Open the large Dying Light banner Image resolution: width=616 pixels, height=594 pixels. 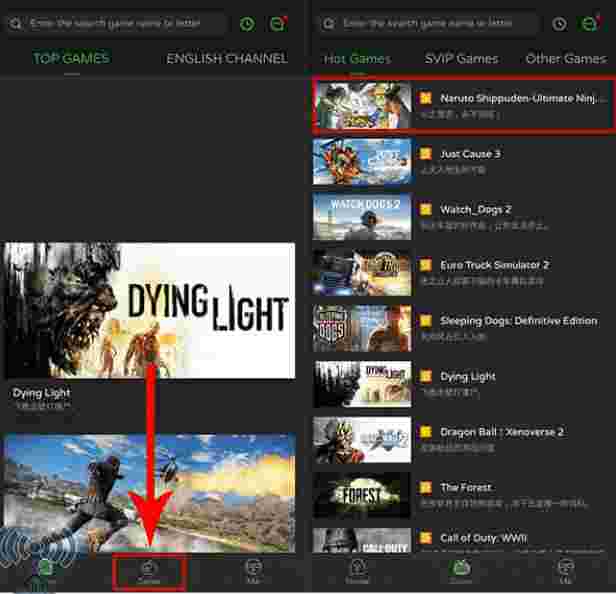tap(149, 310)
